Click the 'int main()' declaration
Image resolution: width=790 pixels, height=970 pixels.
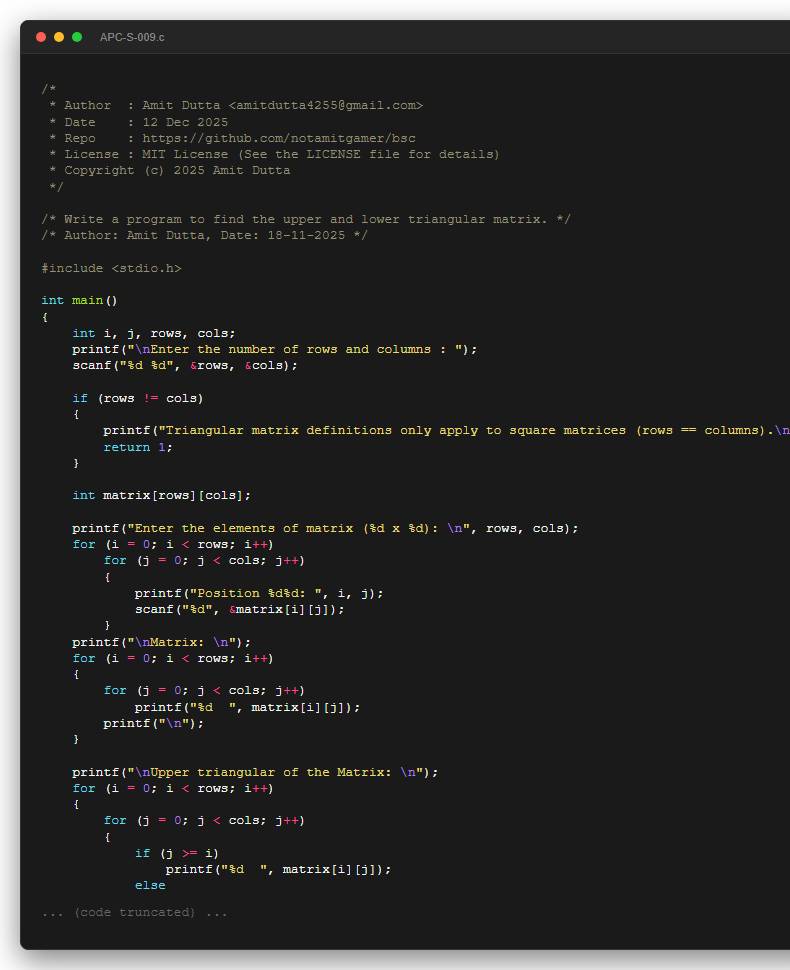[x=79, y=301]
